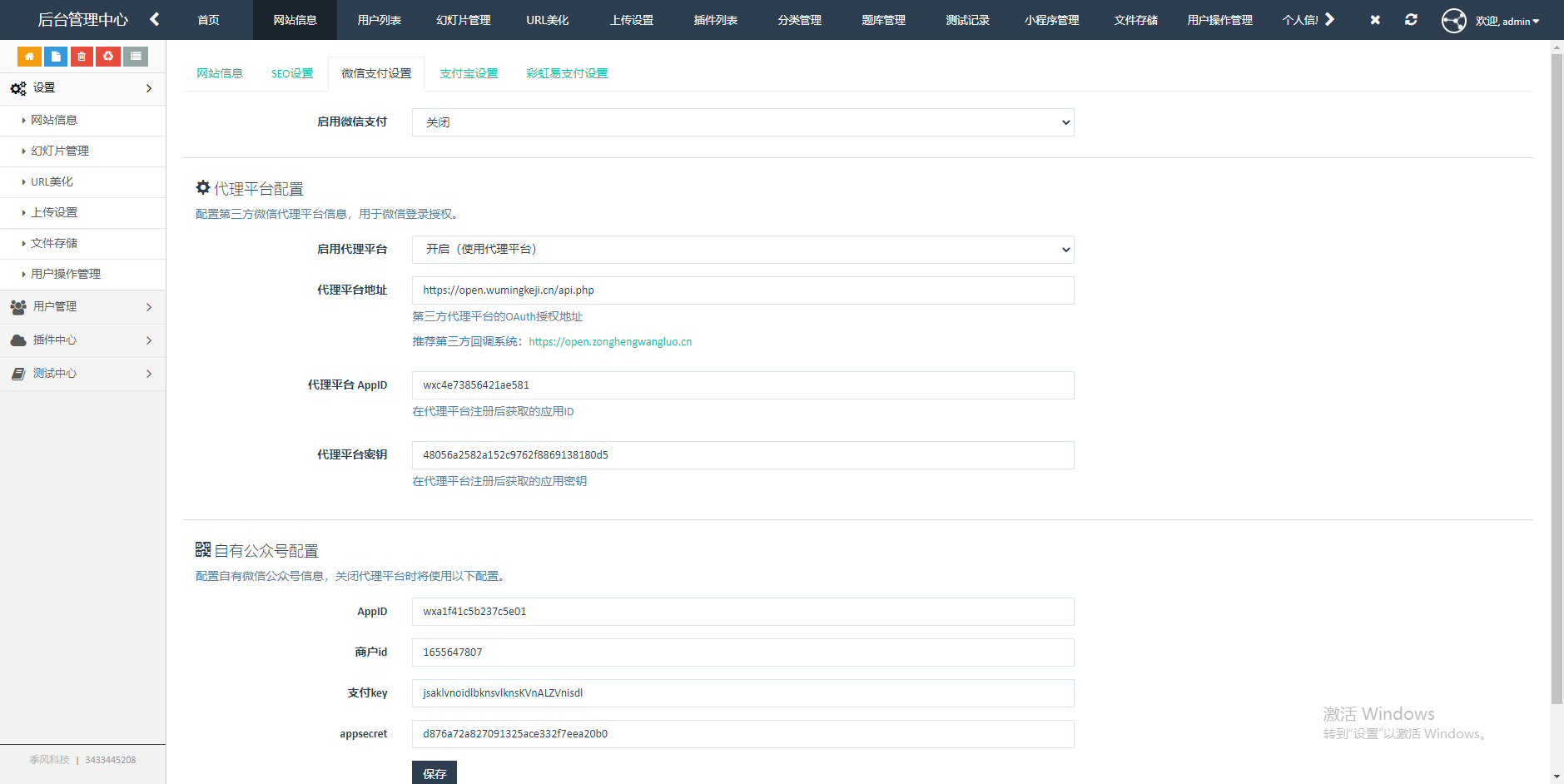Image resolution: width=1564 pixels, height=784 pixels.
Task: Collapse sidebar with the left chevron icon
Action: pyautogui.click(x=155, y=19)
